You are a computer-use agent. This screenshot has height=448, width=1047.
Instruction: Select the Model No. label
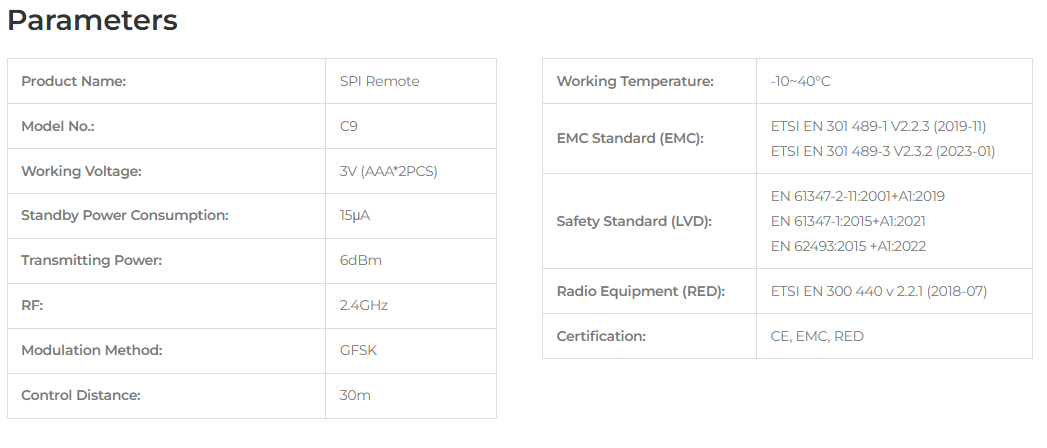point(58,126)
